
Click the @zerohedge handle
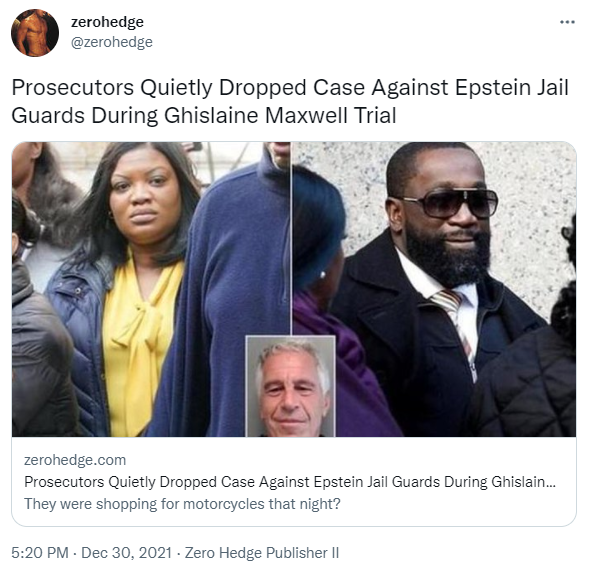coord(112,42)
